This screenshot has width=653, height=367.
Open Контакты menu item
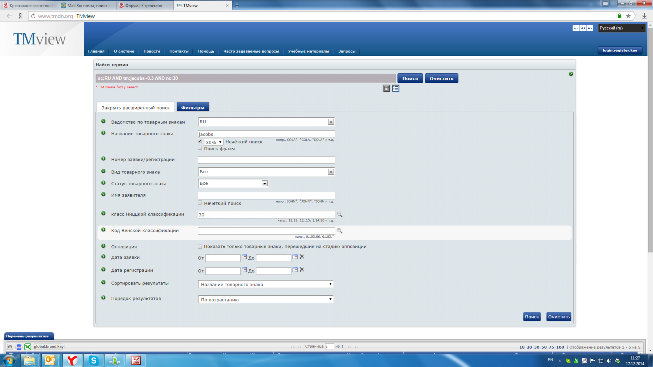(179, 51)
